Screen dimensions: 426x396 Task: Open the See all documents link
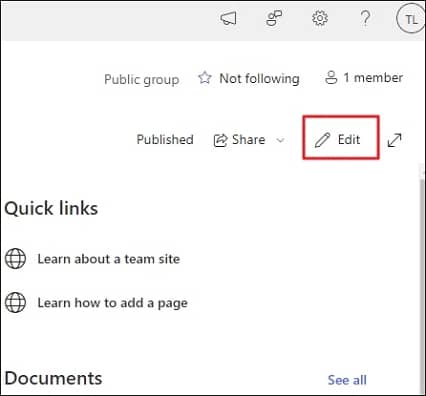[x=347, y=380]
